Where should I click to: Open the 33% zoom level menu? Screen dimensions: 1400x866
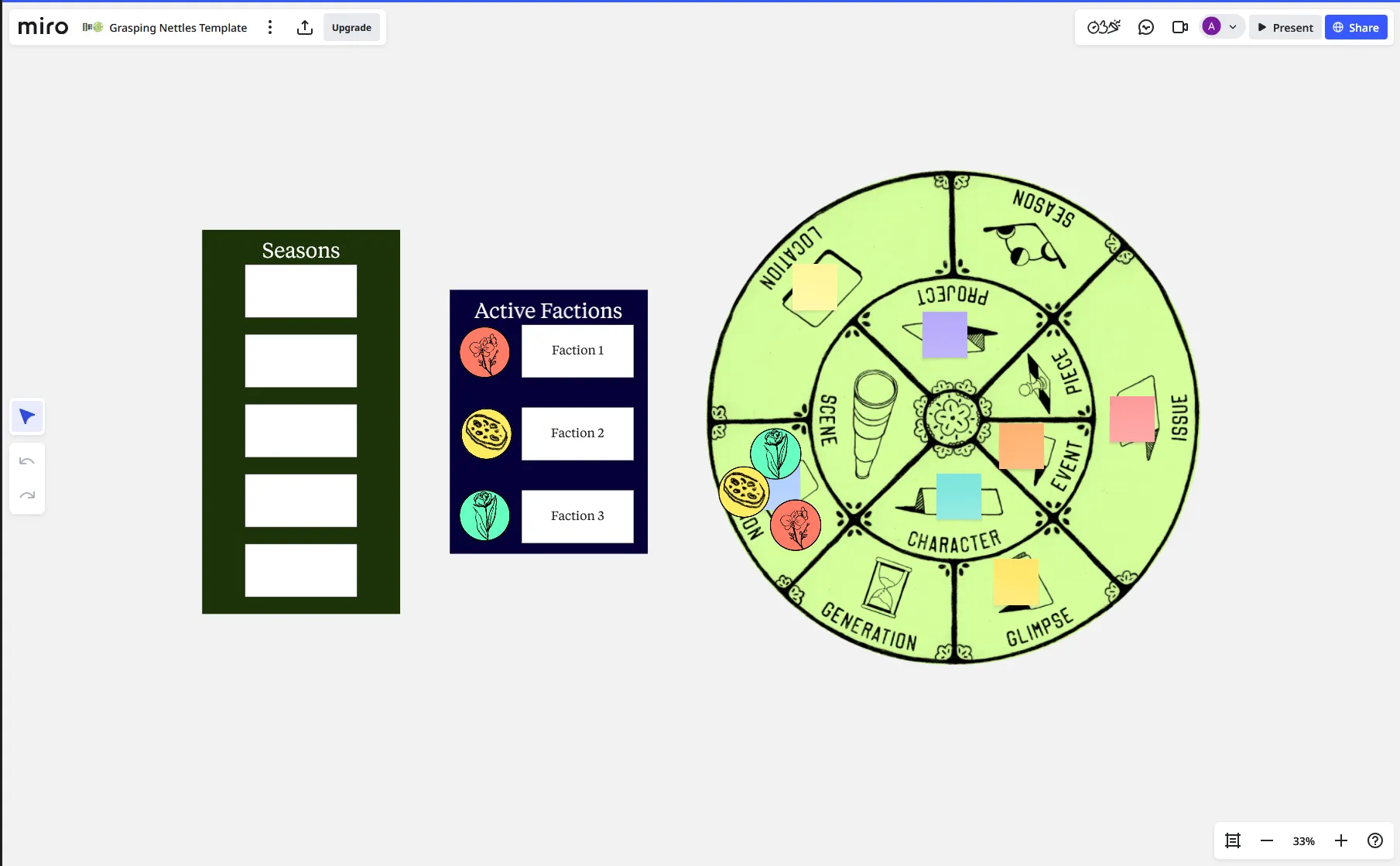[1304, 841]
